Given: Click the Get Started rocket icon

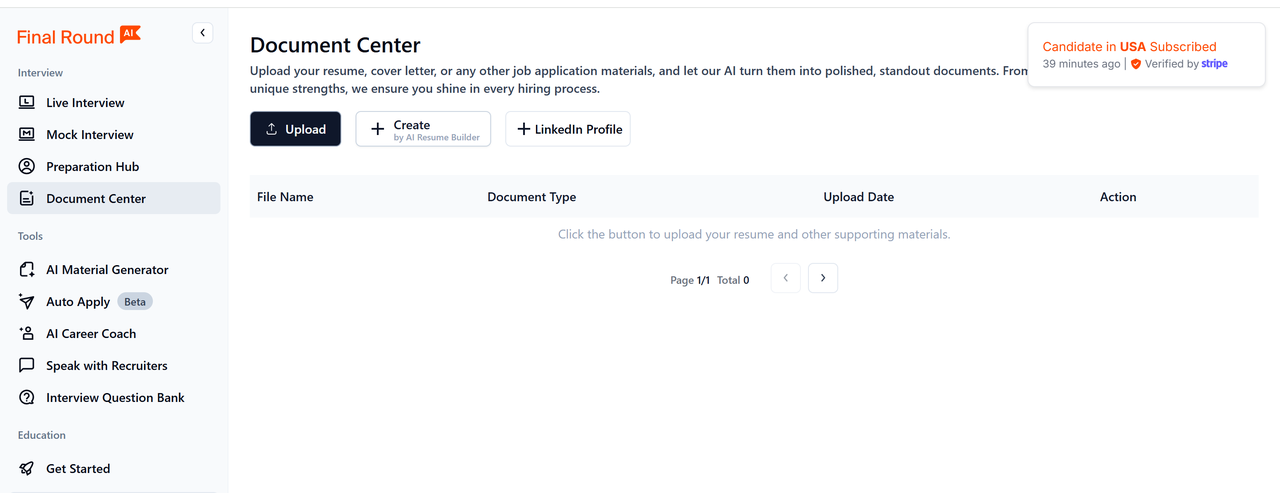Looking at the screenshot, I should pyautogui.click(x=27, y=469).
